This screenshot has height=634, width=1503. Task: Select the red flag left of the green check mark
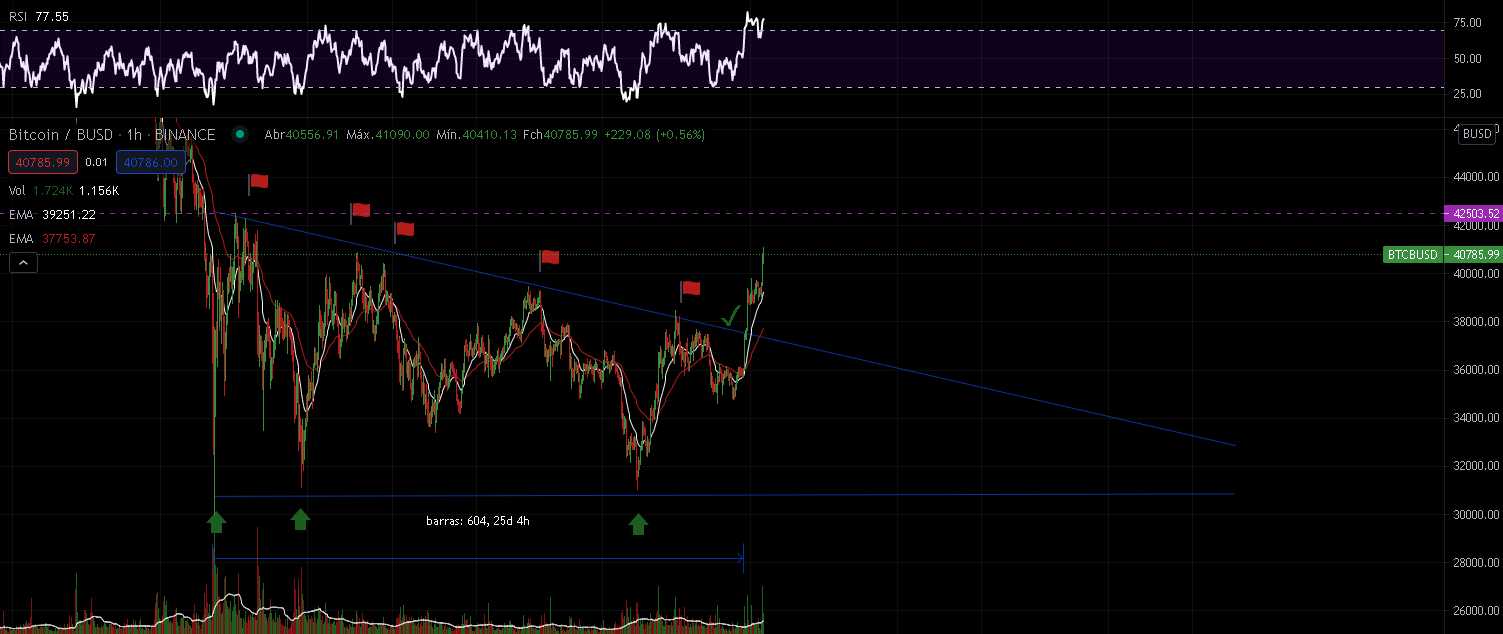coord(690,289)
